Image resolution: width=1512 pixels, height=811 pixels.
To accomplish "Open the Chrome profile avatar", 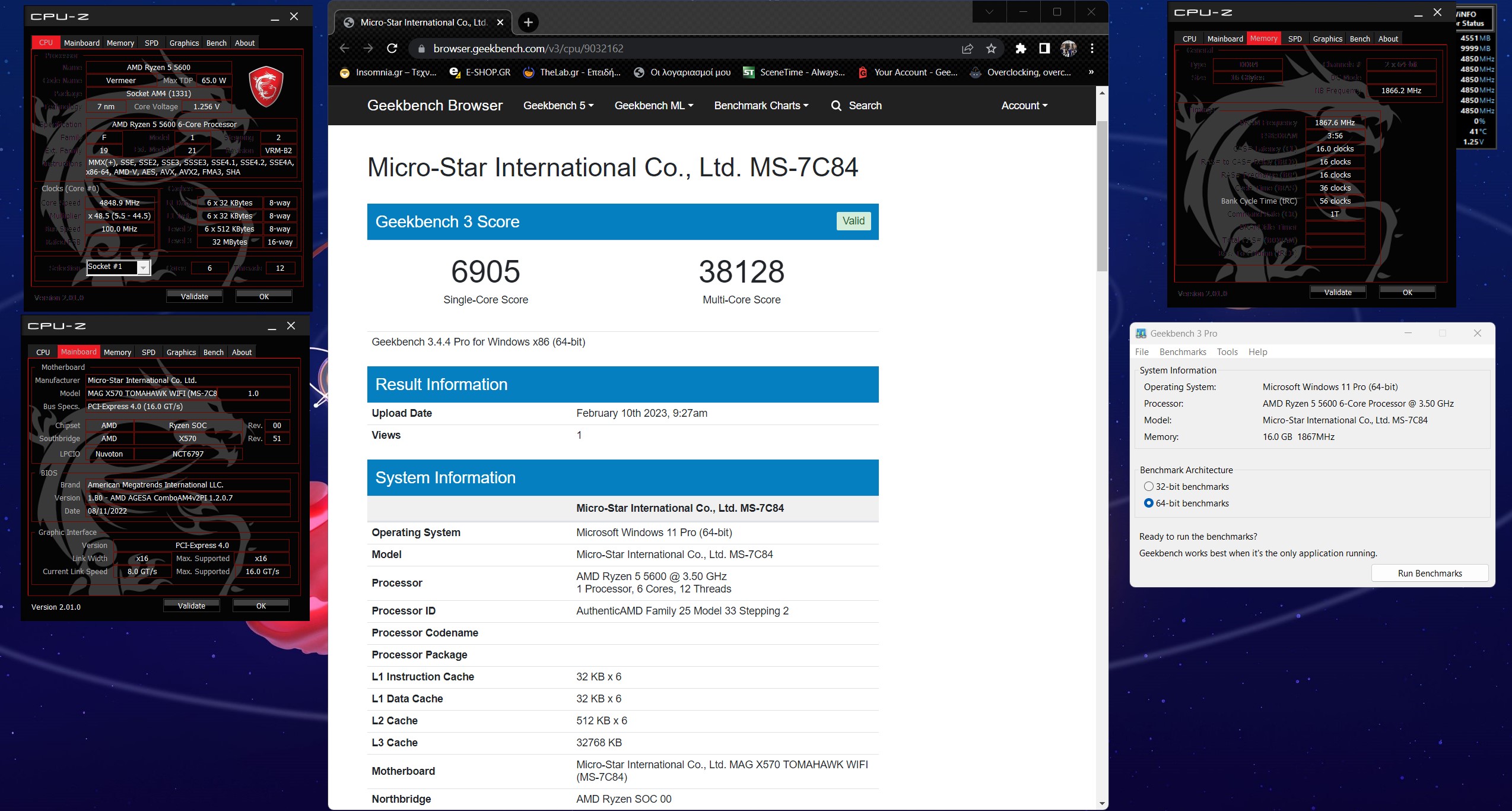I will (1069, 49).
